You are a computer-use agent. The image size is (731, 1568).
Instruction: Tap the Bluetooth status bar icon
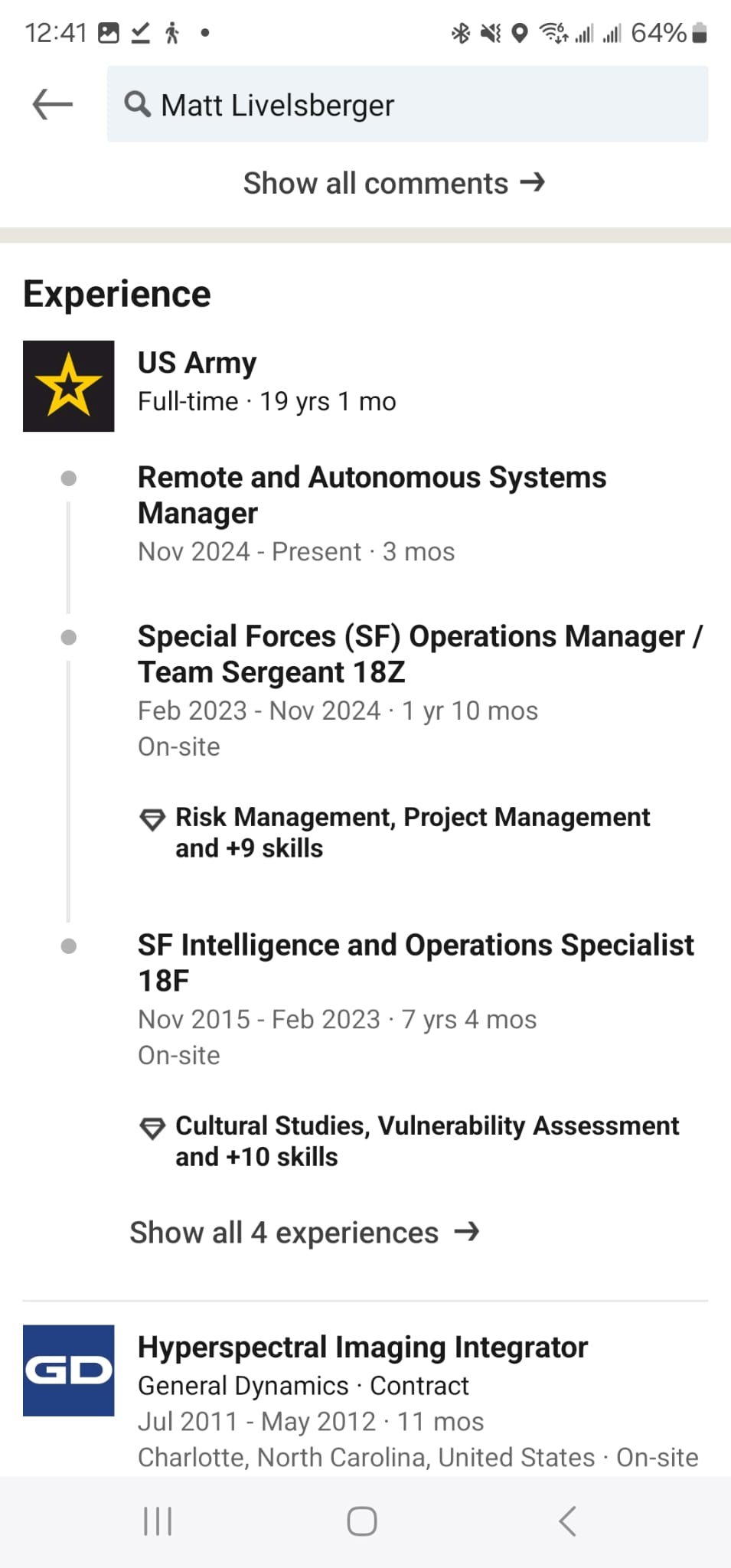pos(460,33)
